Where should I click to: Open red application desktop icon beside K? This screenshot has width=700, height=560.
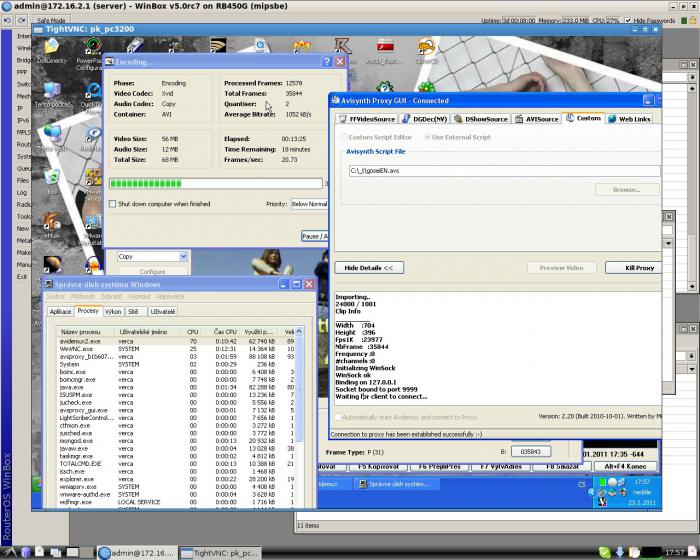(385, 46)
